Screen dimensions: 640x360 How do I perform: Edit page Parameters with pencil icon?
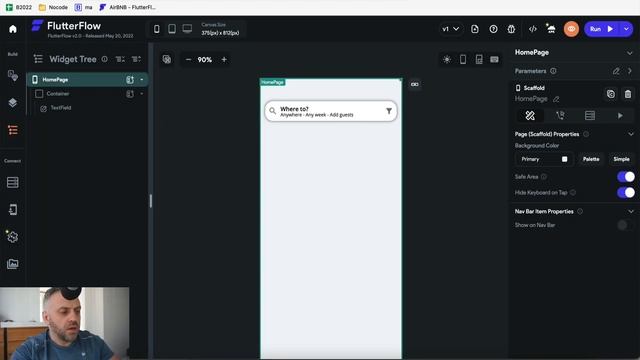coord(616,71)
